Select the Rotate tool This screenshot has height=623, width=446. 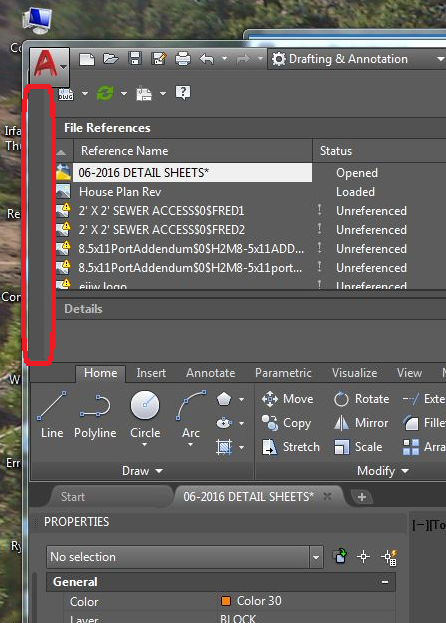pos(361,399)
